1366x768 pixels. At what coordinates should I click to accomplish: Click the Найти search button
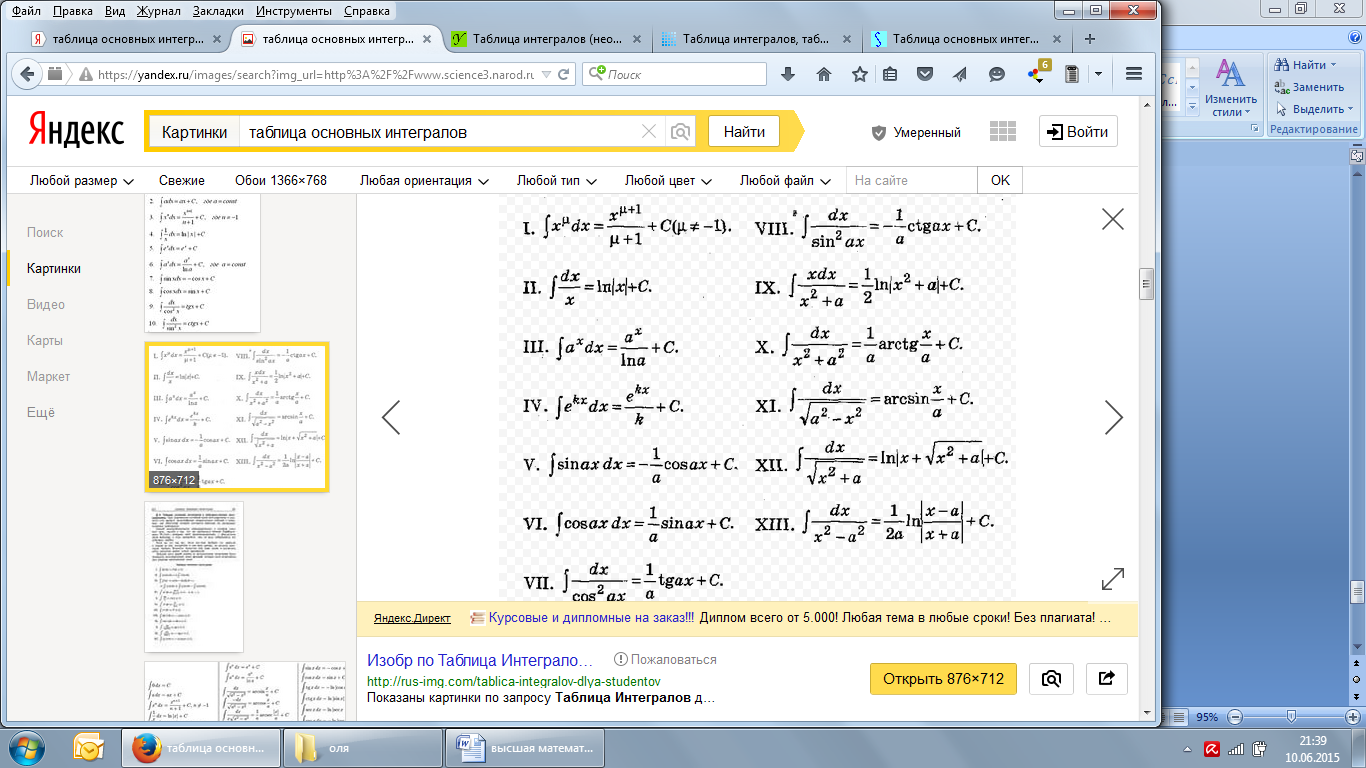(x=744, y=132)
